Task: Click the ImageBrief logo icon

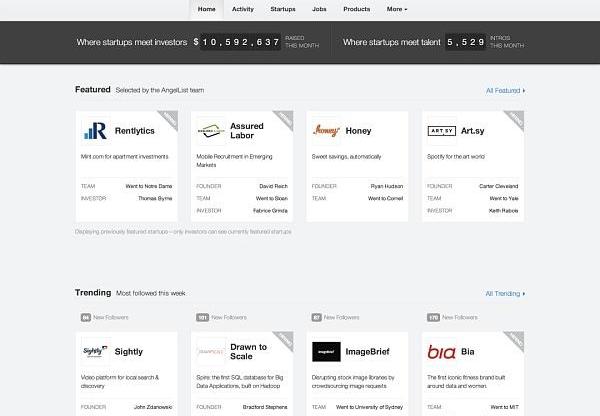Action: pos(327,352)
